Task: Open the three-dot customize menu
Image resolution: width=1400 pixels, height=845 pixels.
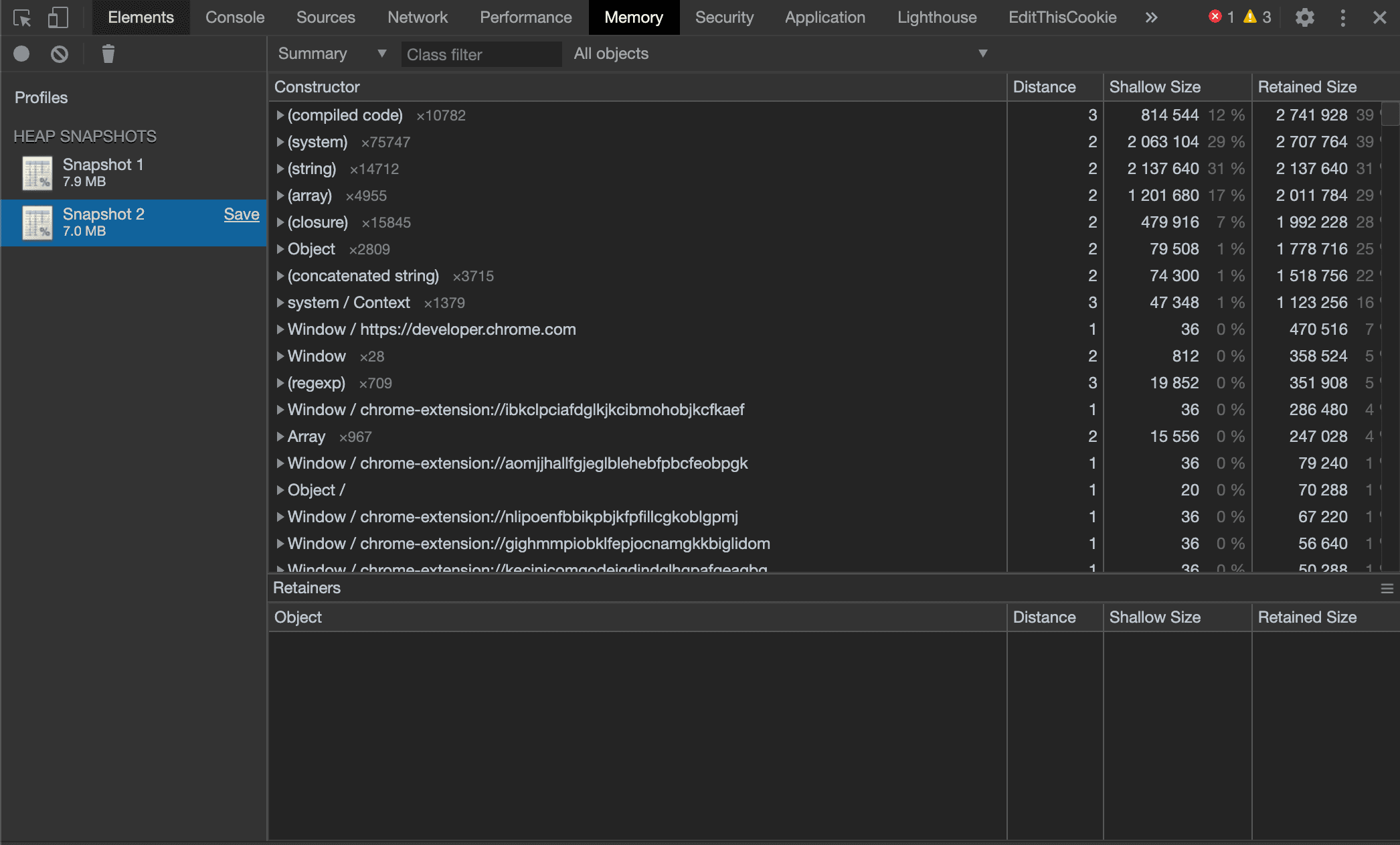Action: [1342, 17]
